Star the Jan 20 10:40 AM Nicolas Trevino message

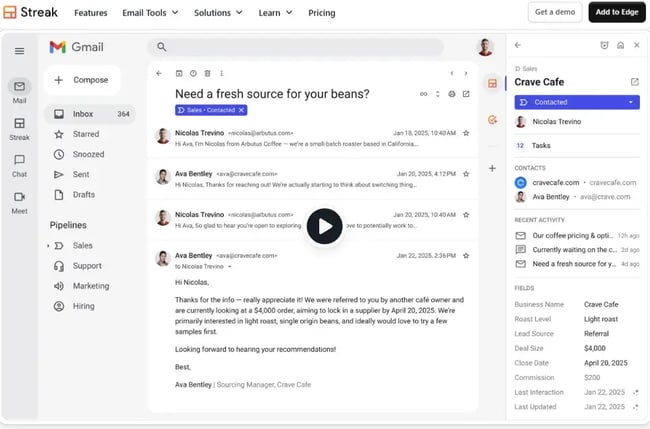(466, 215)
